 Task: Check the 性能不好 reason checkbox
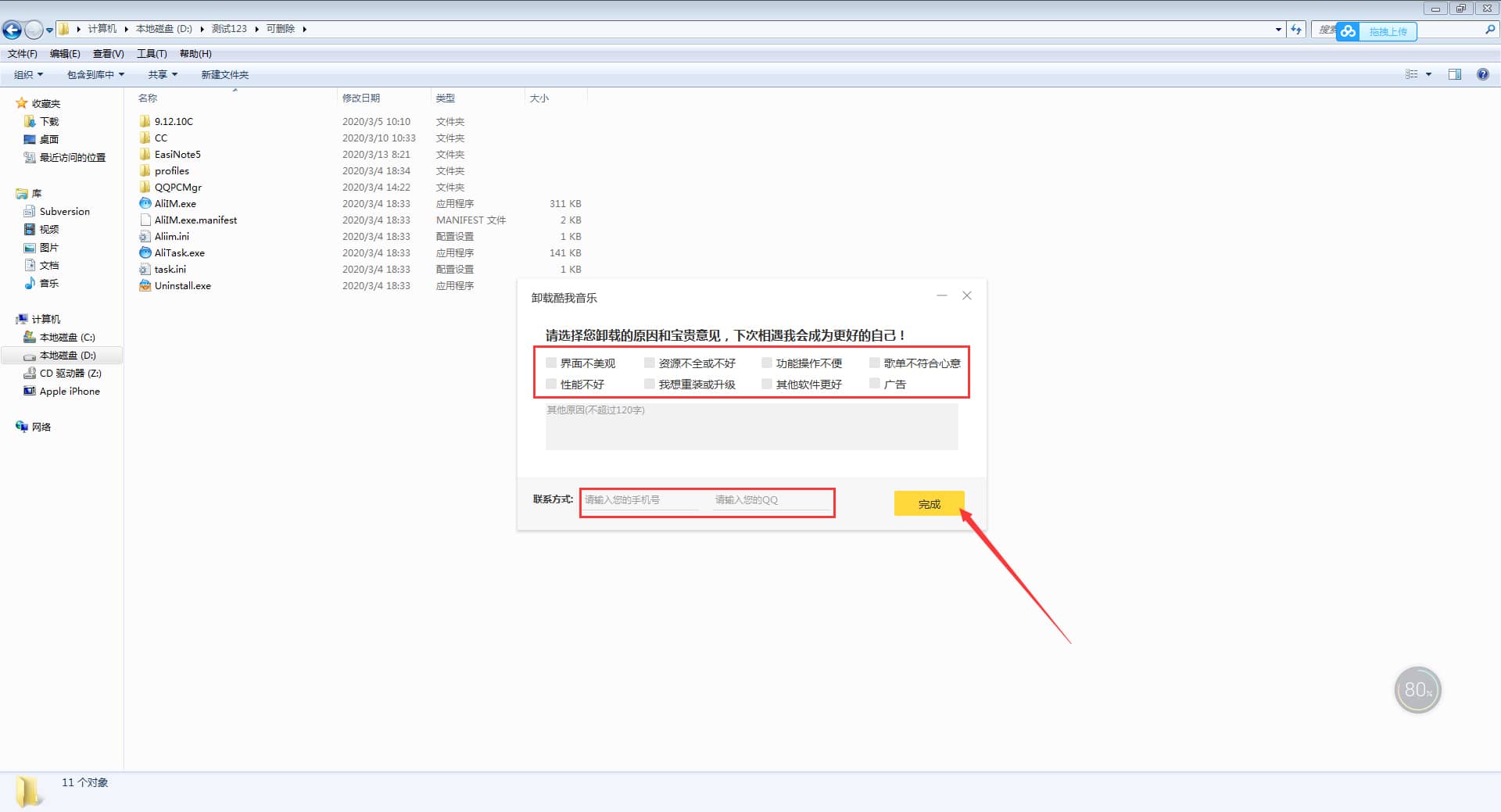tap(550, 384)
